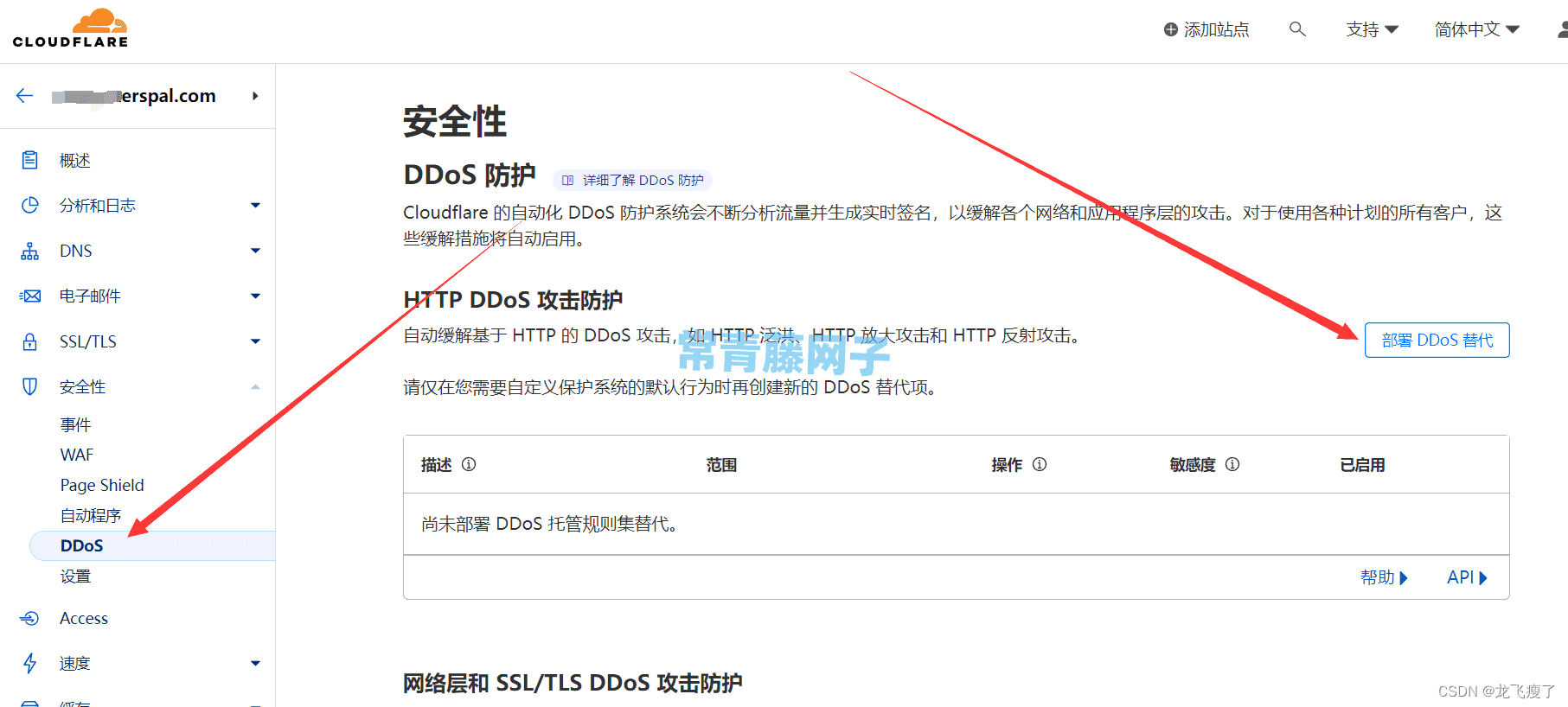Click the SSL/TLS padlock icon
Viewport: 1568px width, 707px height.
coord(30,341)
